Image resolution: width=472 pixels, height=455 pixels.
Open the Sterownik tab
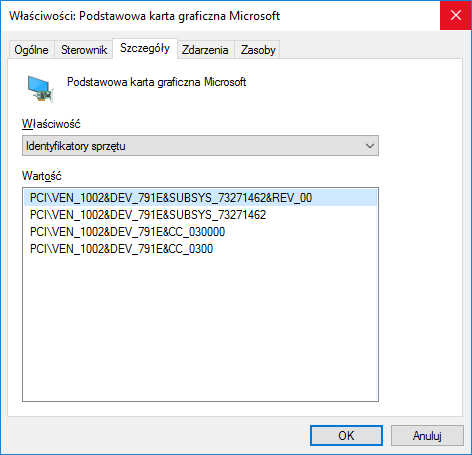pyautogui.click(x=84, y=50)
